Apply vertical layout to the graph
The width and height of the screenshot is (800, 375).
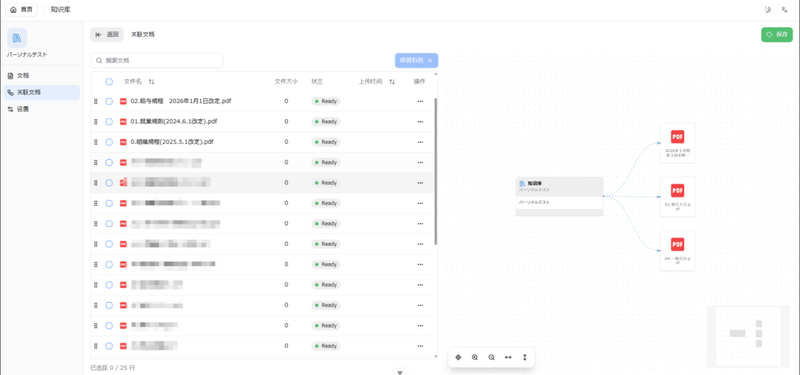[524, 357]
